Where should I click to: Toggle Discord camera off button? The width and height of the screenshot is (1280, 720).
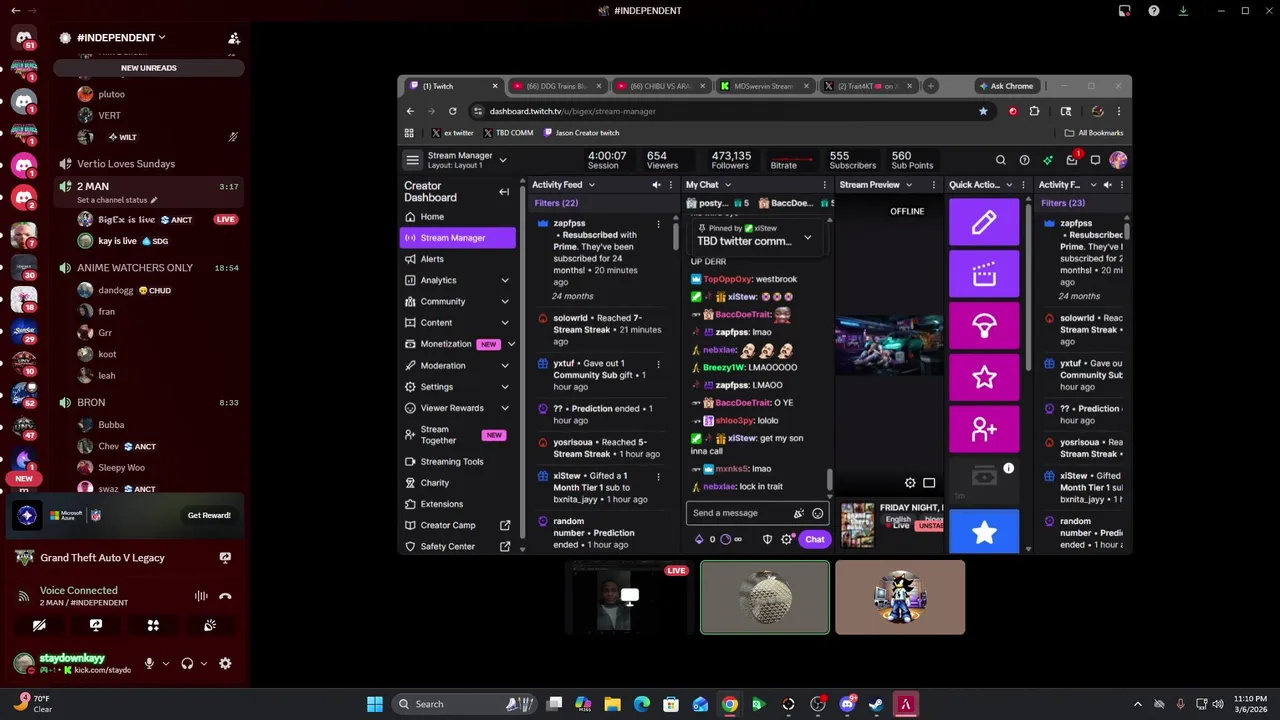click(x=39, y=625)
